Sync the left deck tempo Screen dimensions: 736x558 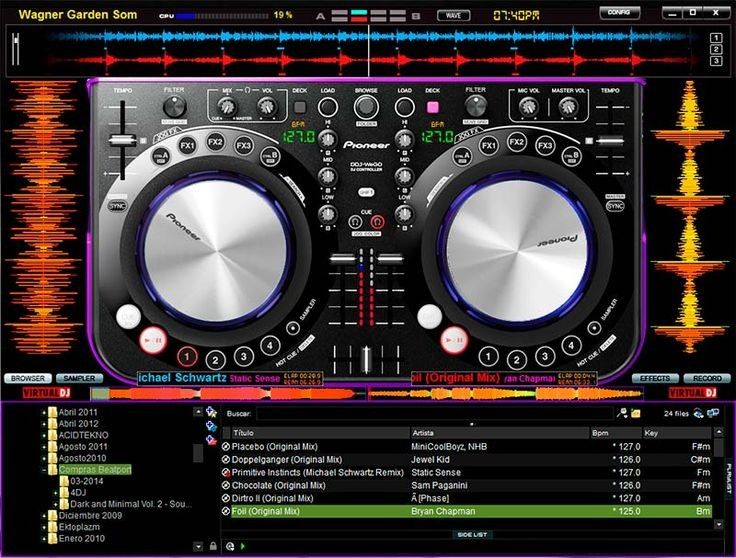tap(117, 206)
